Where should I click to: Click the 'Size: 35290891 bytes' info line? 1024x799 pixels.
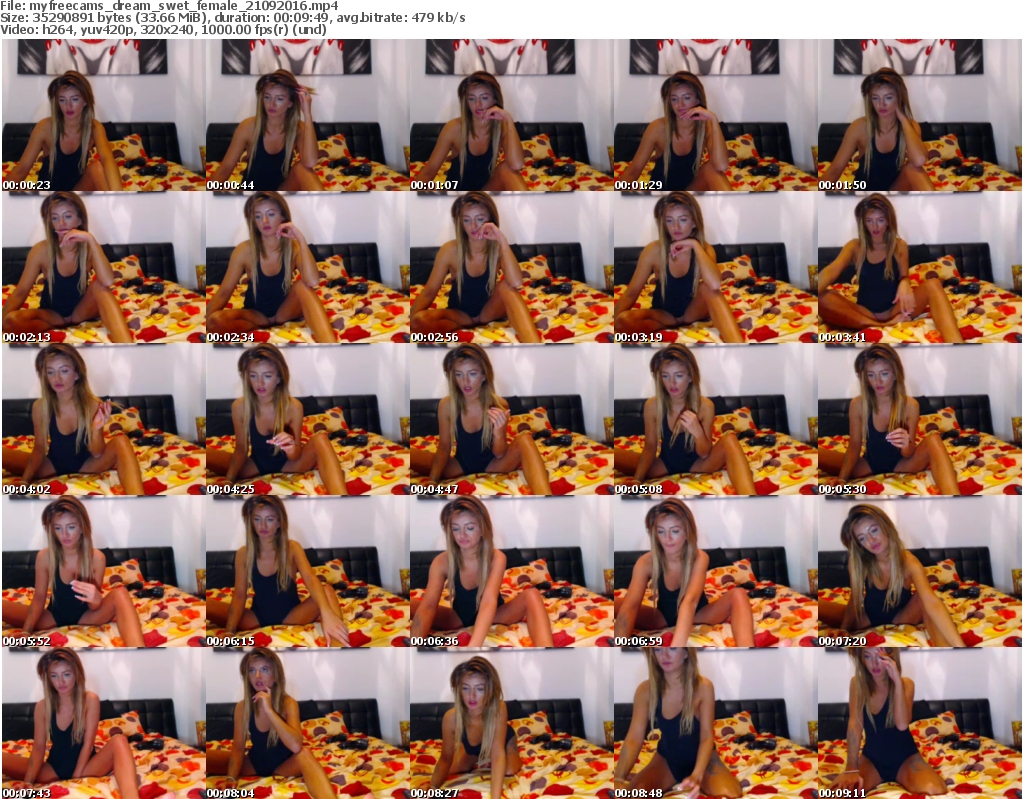click(232, 18)
